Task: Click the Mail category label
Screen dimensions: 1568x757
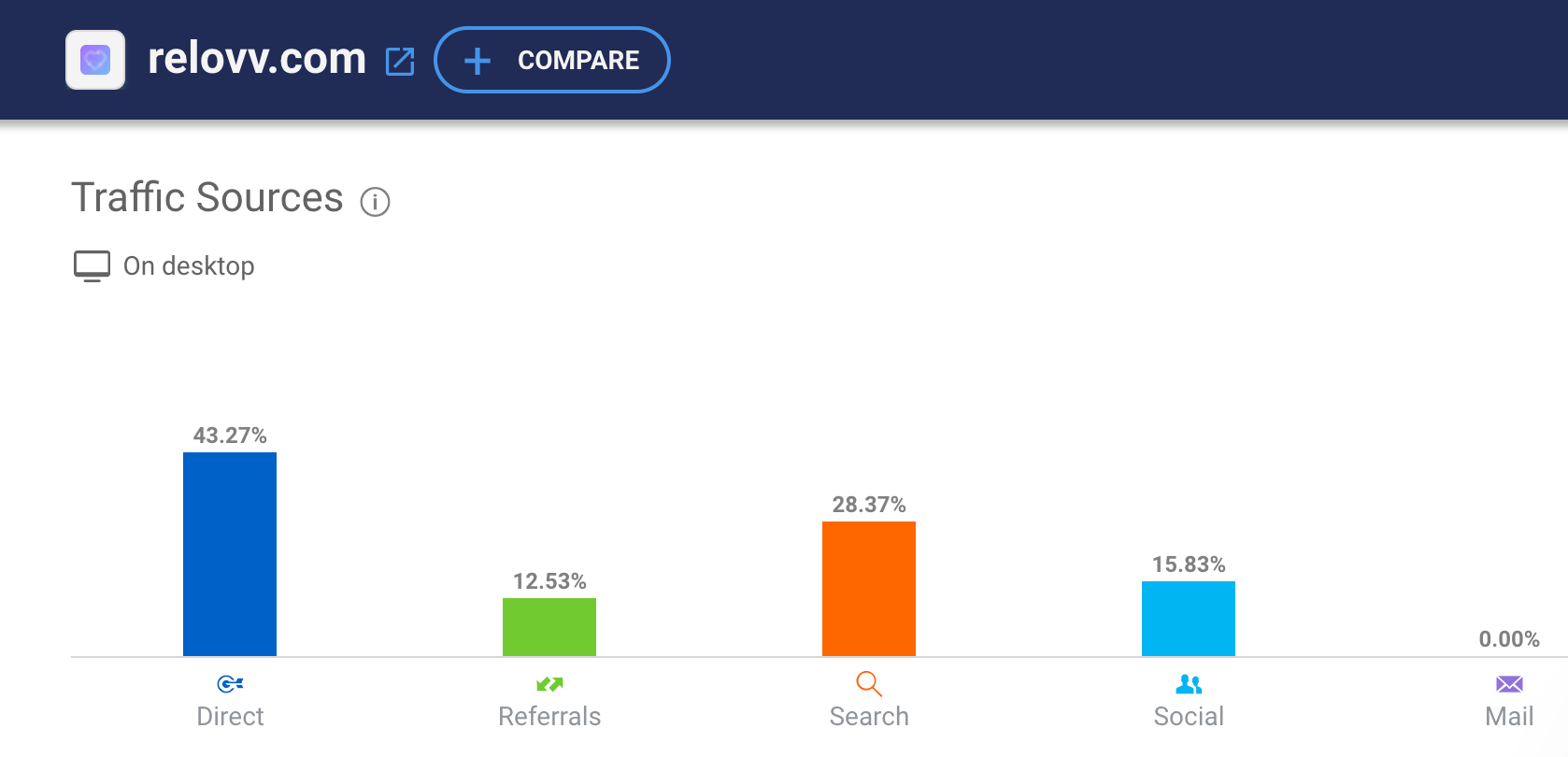Action: [x=1509, y=717]
